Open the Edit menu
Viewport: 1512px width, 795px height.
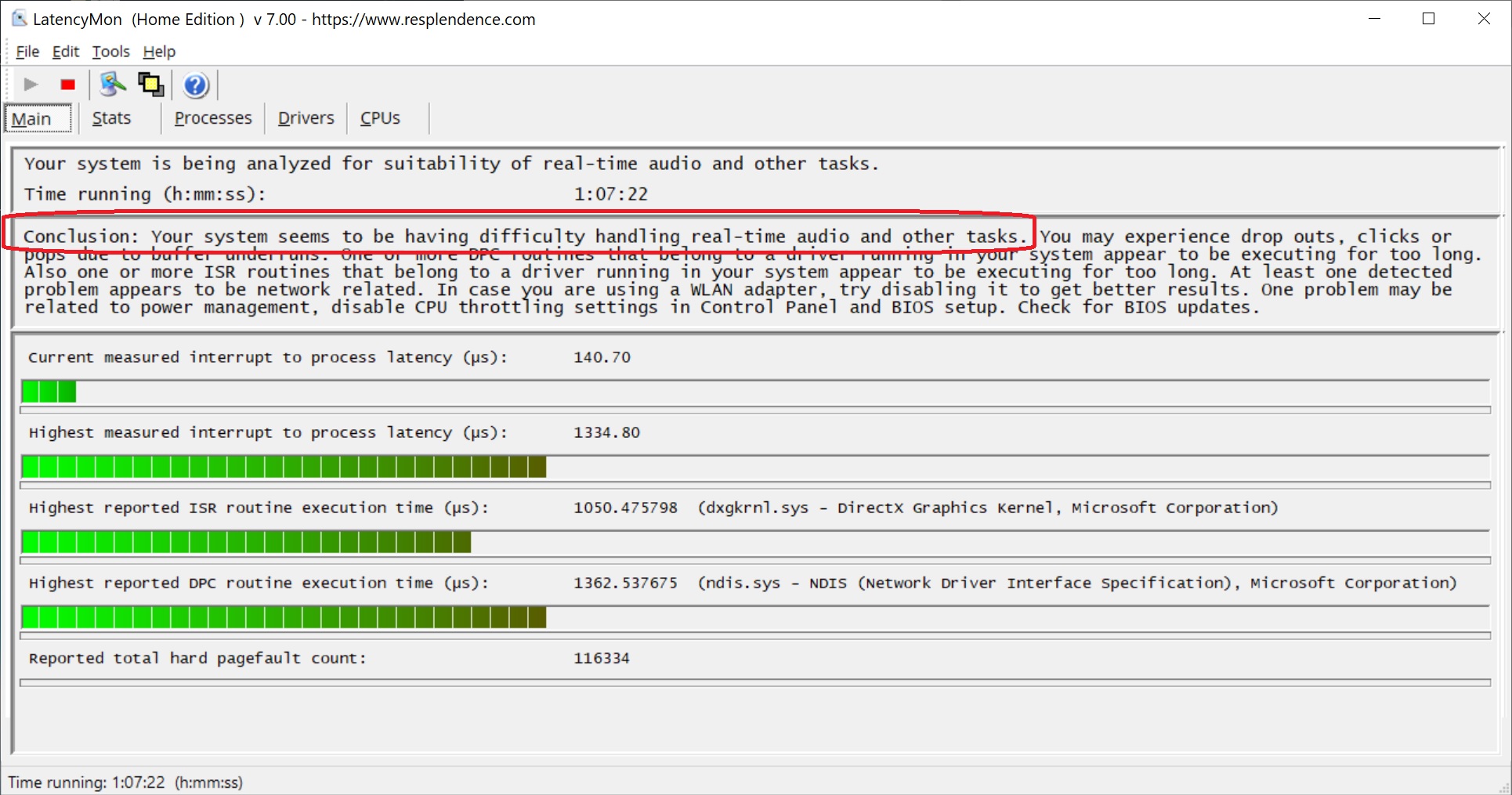(66, 52)
